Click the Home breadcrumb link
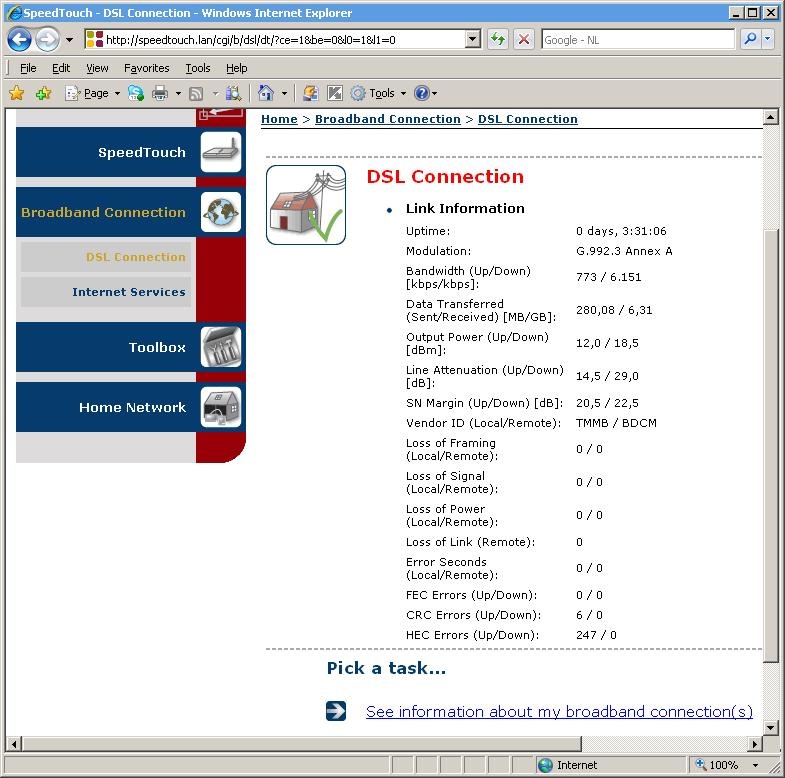The image size is (785, 778). pyautogui.click(x=279, y=119)
